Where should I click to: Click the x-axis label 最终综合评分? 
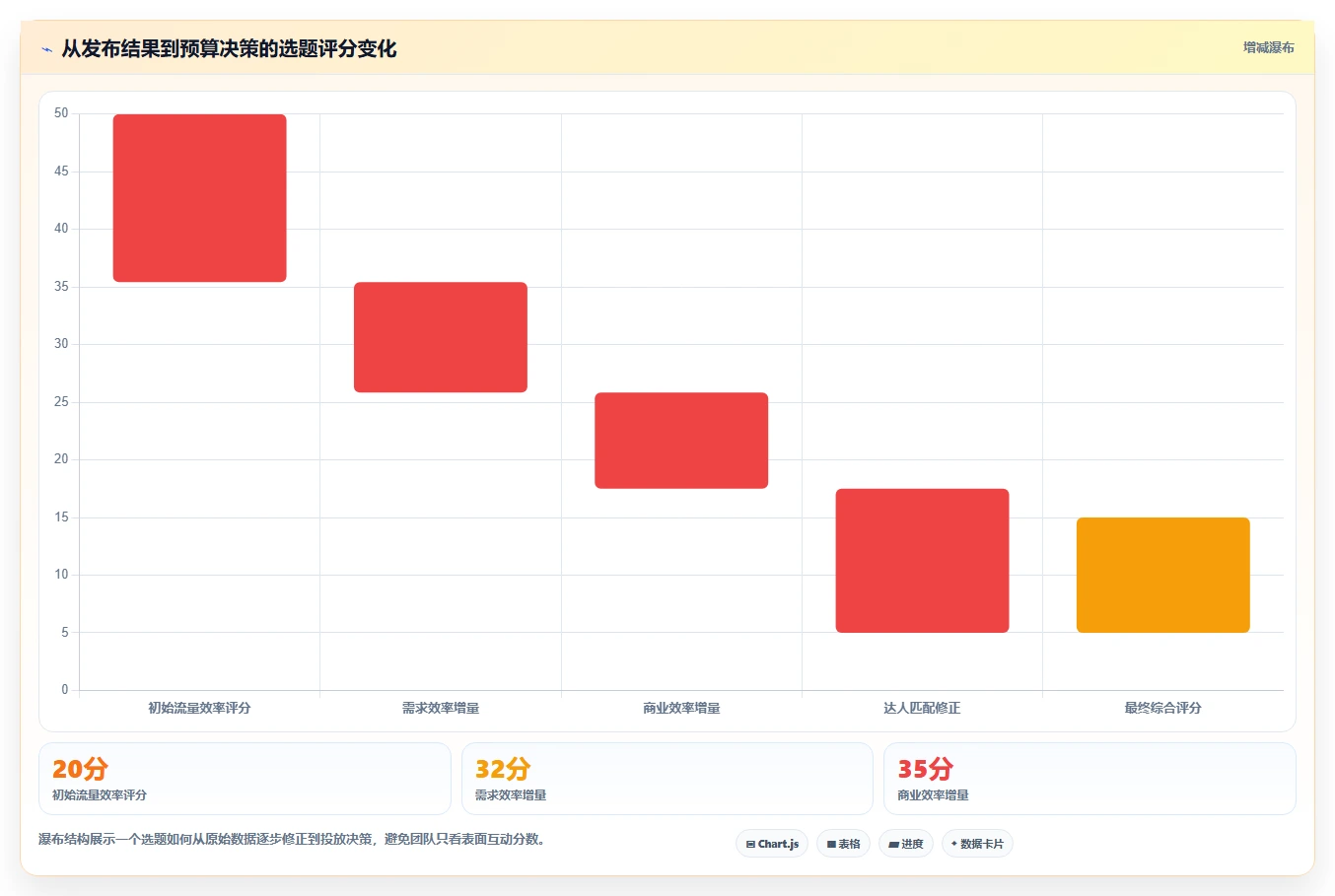1163,708
